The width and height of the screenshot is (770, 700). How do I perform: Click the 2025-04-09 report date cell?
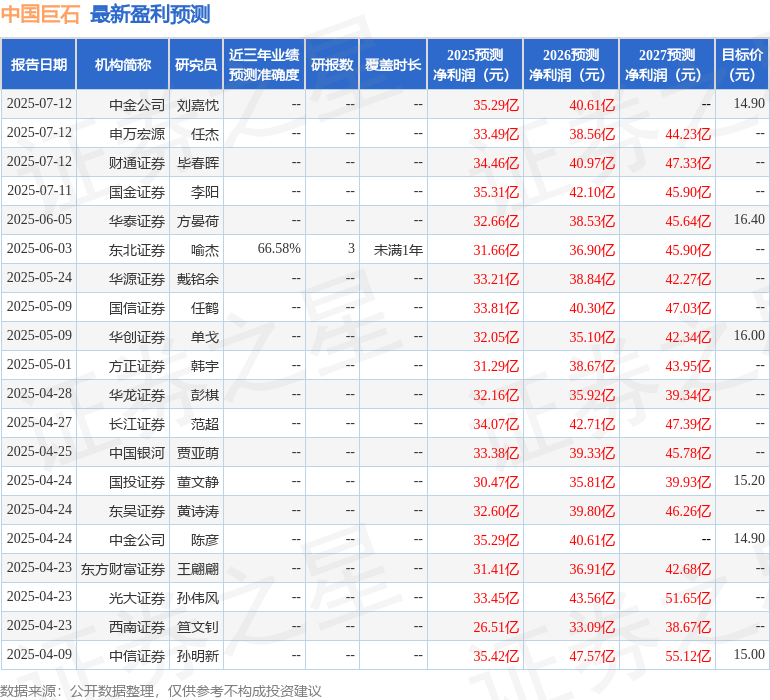pyautogui.click(x=39, y=656)
